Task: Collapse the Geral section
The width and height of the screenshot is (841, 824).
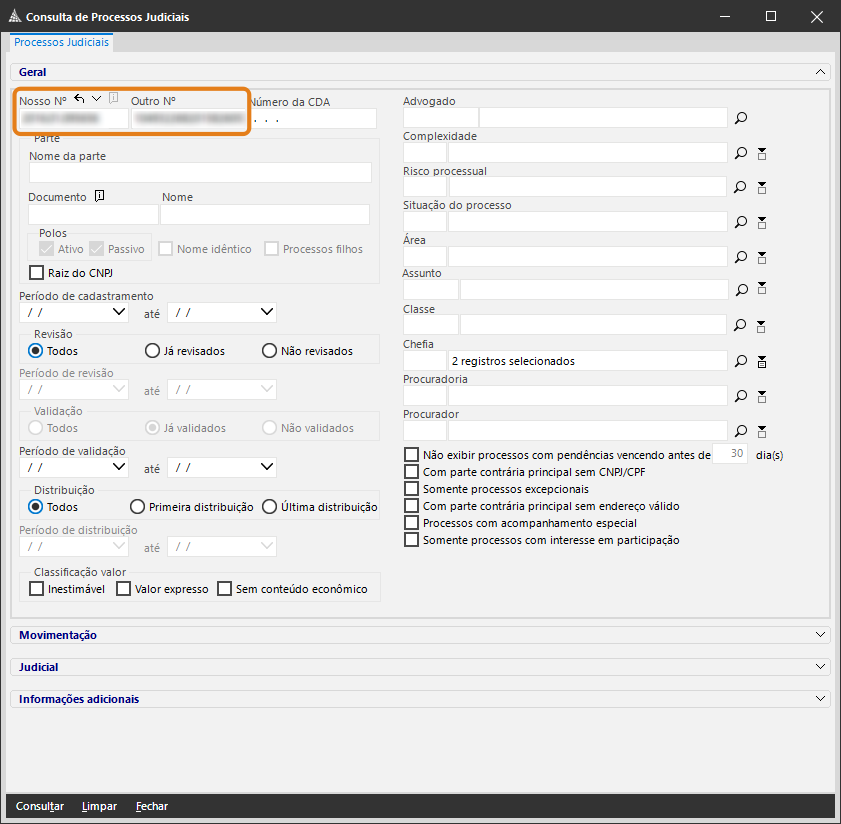Action: (x=821, y=72)
